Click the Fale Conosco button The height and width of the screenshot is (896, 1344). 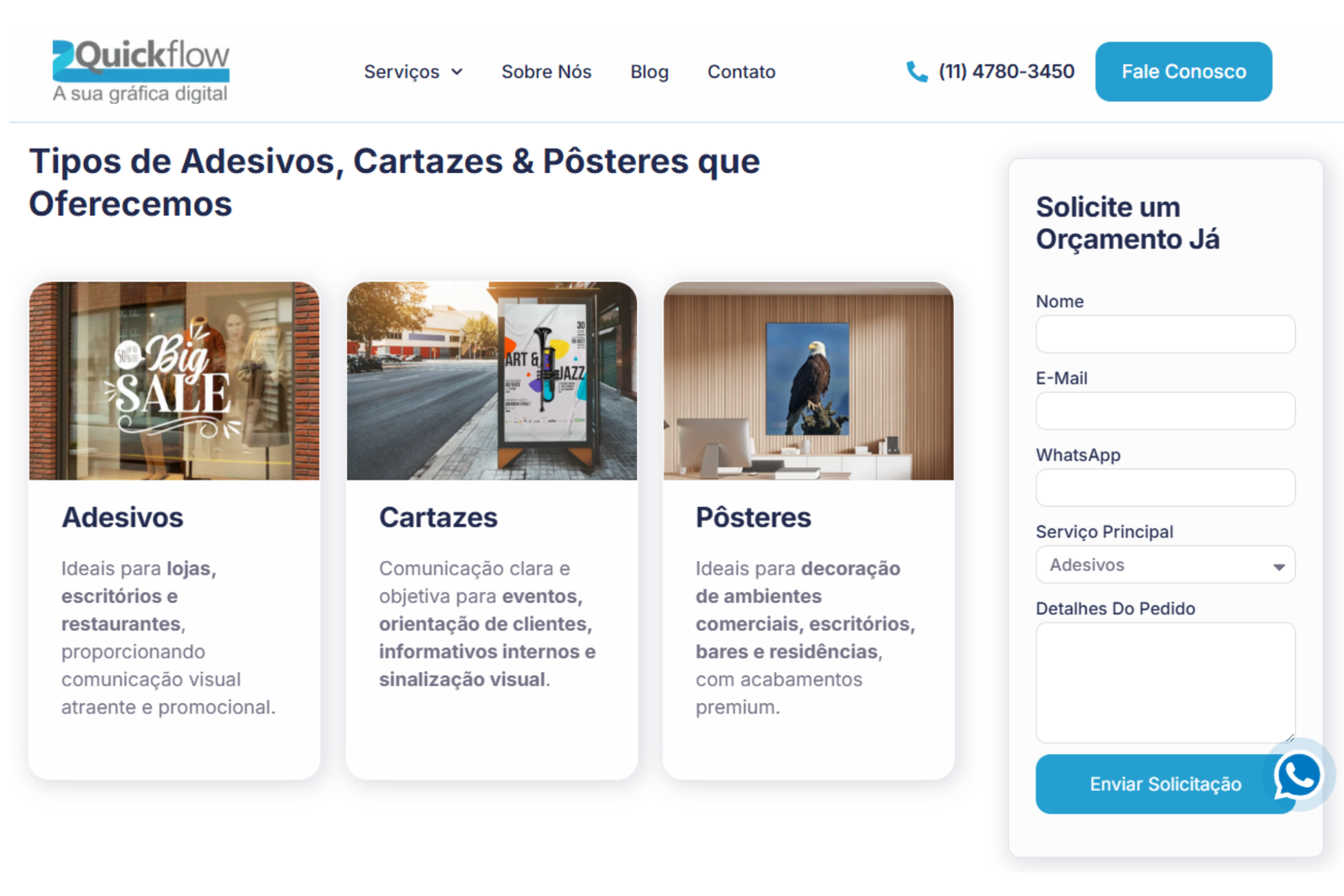click(x=1184, y=71)
